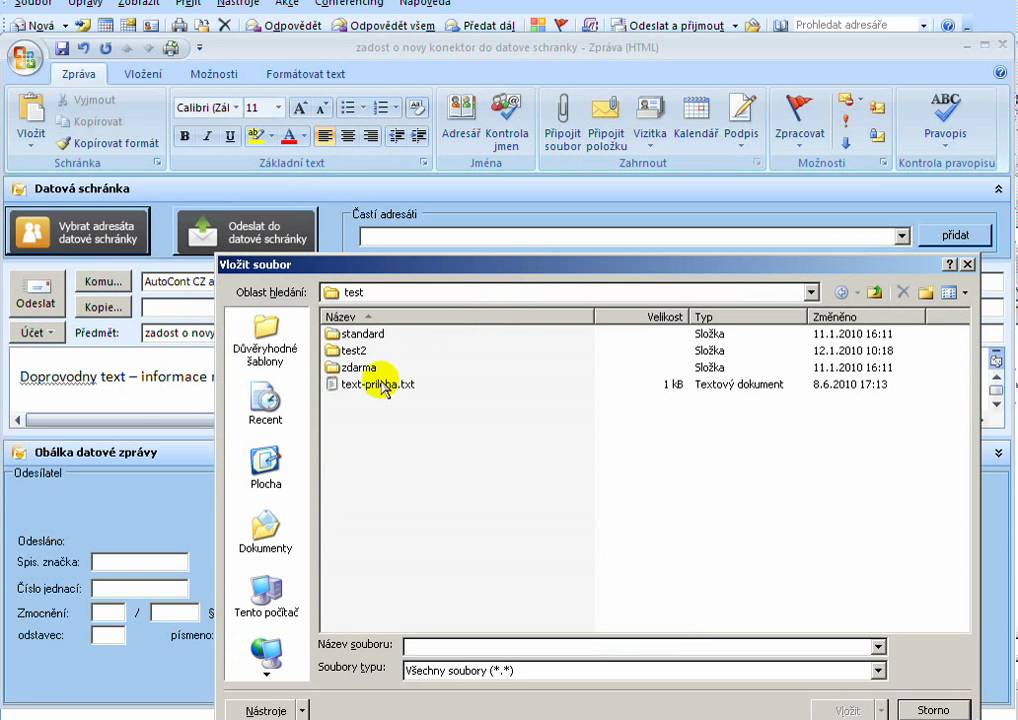Viewport: 1018px width, 720px height.
Task: Apply text highlight color
Action: coord(256,136)
